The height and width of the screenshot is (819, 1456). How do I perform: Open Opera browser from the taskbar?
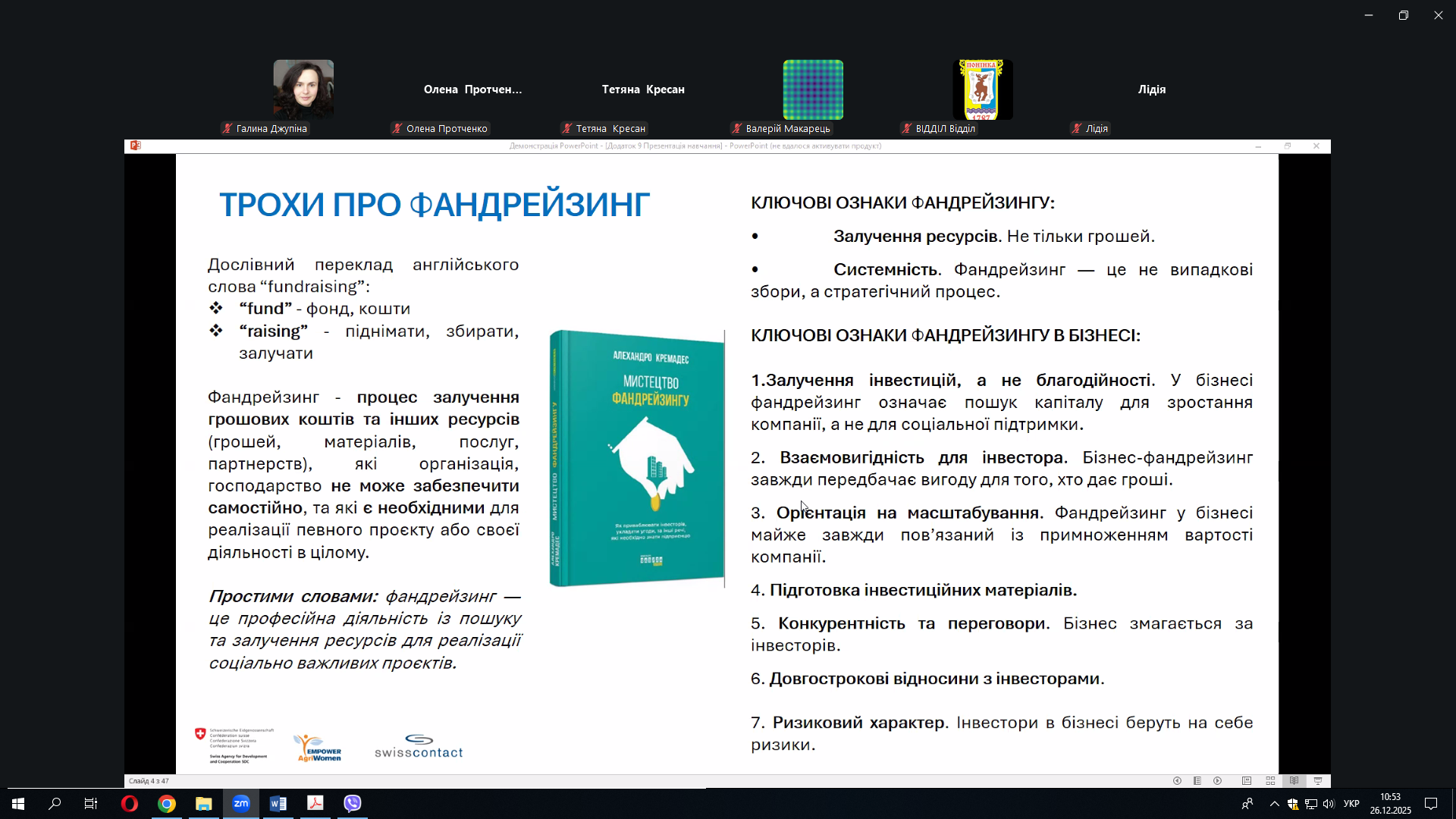tap(130, 804)
